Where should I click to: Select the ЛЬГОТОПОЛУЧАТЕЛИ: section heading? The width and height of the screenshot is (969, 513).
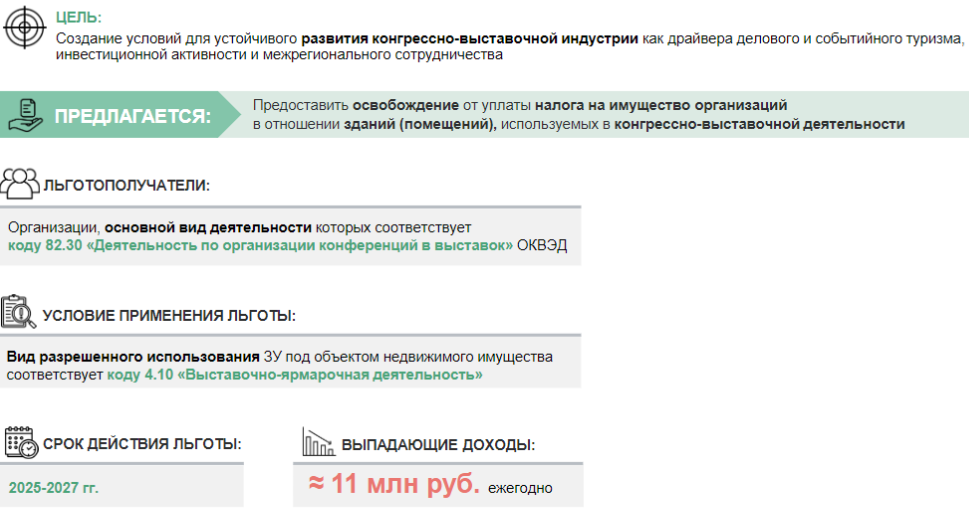click(127, 186)
